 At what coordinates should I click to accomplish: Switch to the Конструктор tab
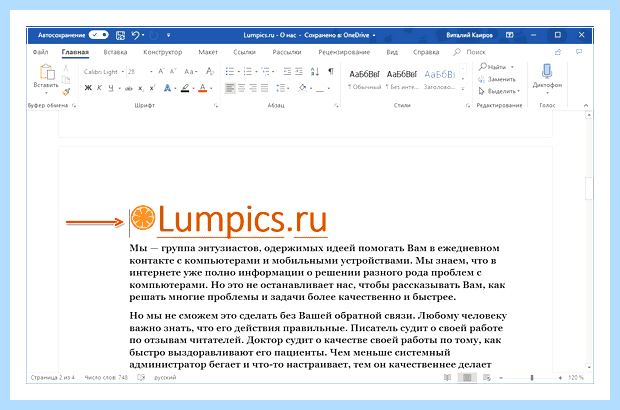click(163, 52)
